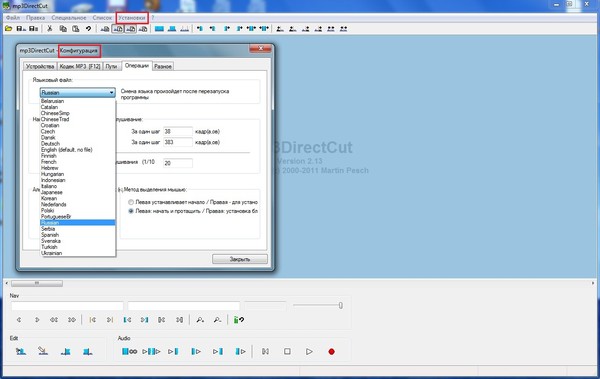Click the Play triangle button in Audio
The width and height of the screenshot is (600, 379).
[309, 351]
